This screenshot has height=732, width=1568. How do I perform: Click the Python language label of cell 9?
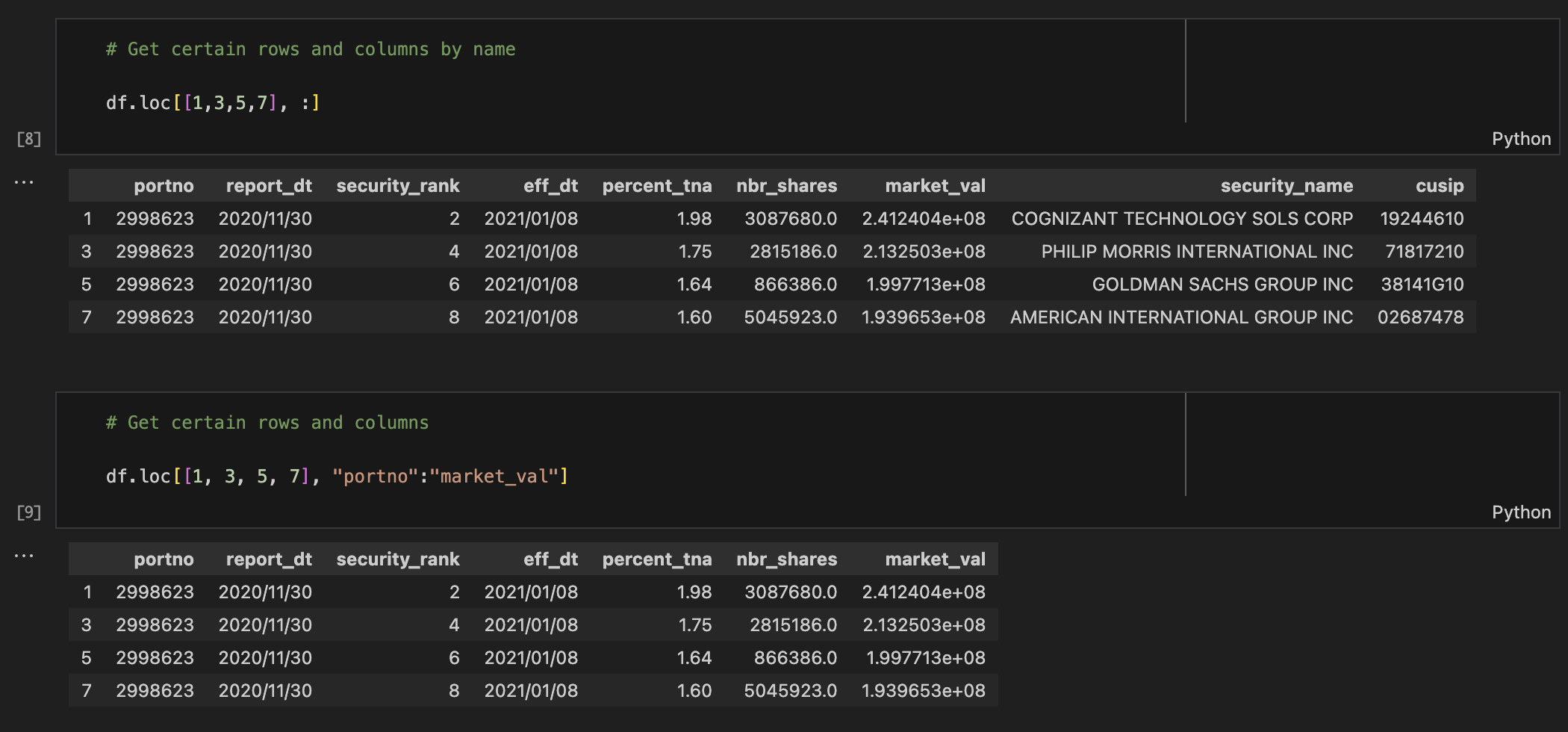click(x=1521, y=512)
